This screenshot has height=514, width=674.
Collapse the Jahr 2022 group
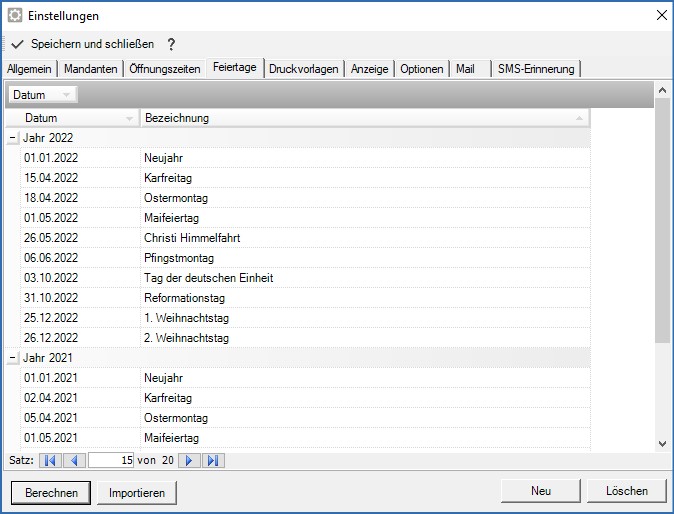pos(12,138)
